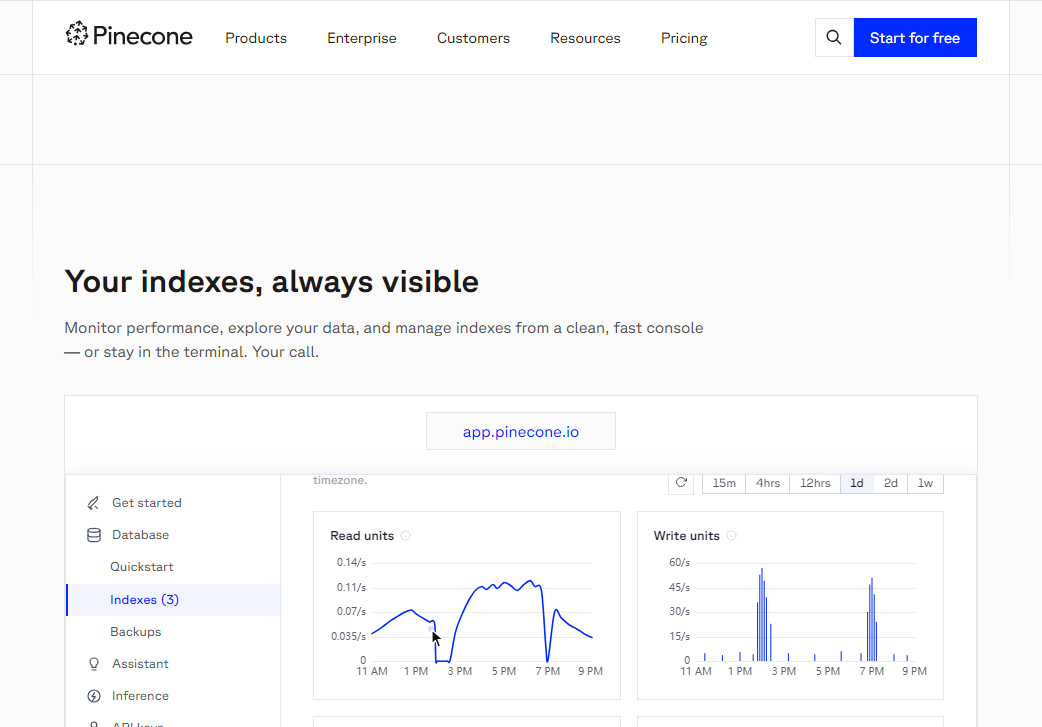Image resolution: width=1042 pixels, height=727 pixels.
Task: Select the 1d time range
Action: pyautogui.click(x=857, y=483)
